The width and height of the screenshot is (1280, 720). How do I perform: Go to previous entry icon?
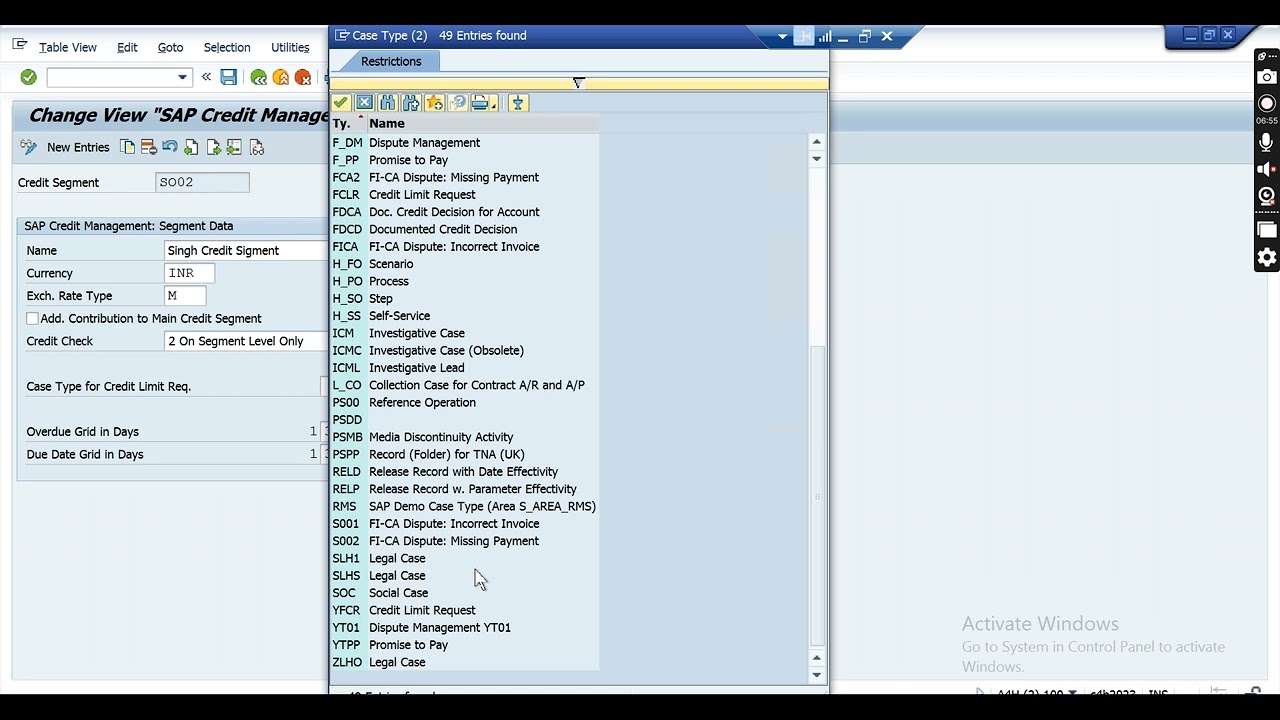[x=191, y=147]
